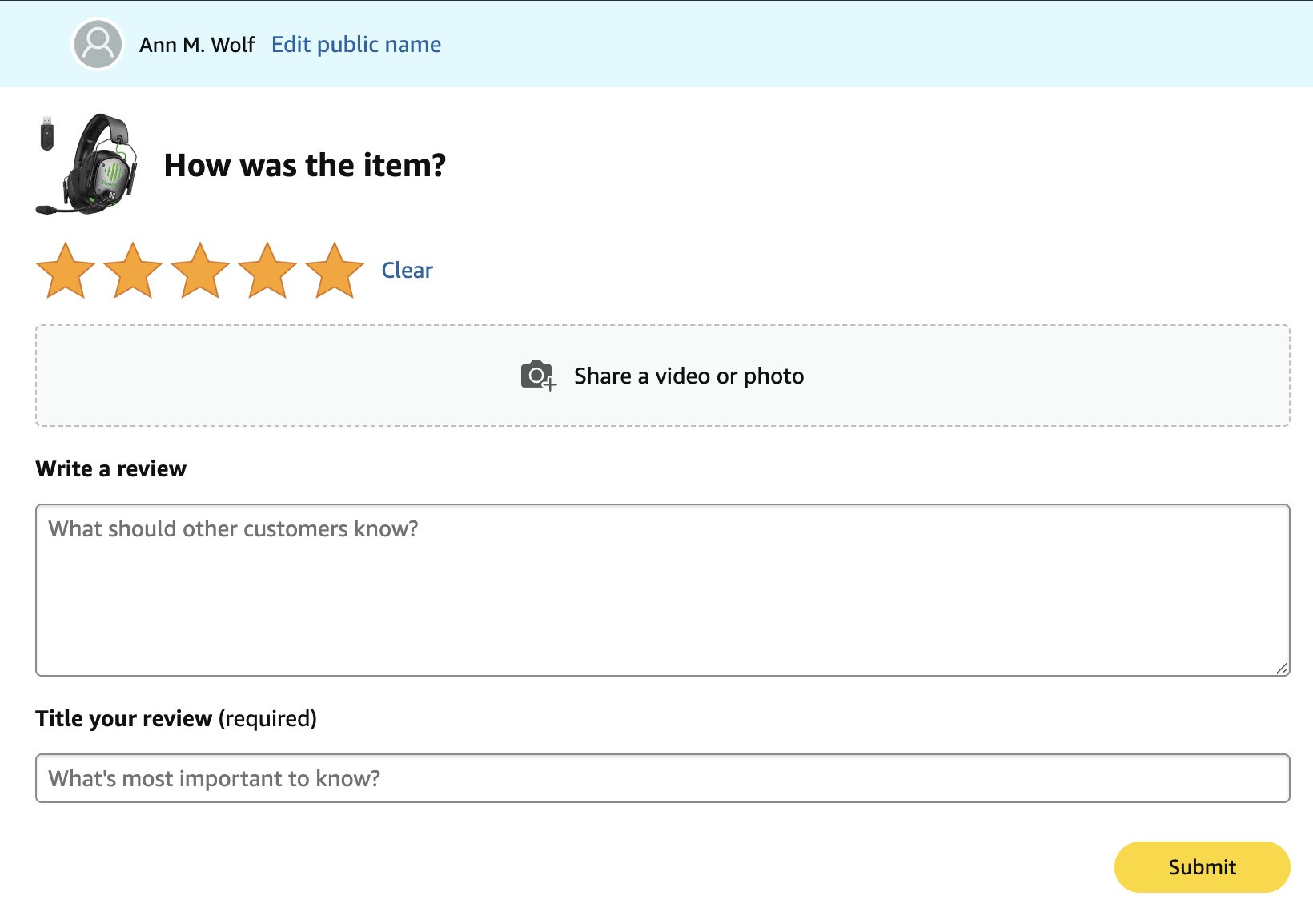Screen dimensions: 1313x924
Task: Submit the review
Action: [x=1202, y=867]
